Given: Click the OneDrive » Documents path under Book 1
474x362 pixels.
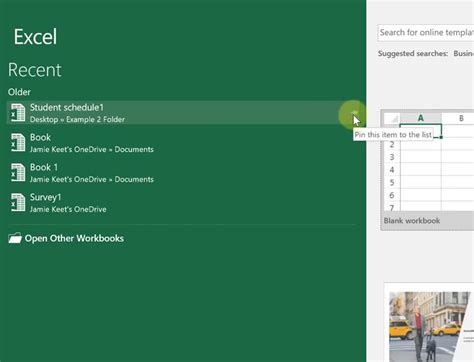Looking at the screenshot, I should coord(92,179).
